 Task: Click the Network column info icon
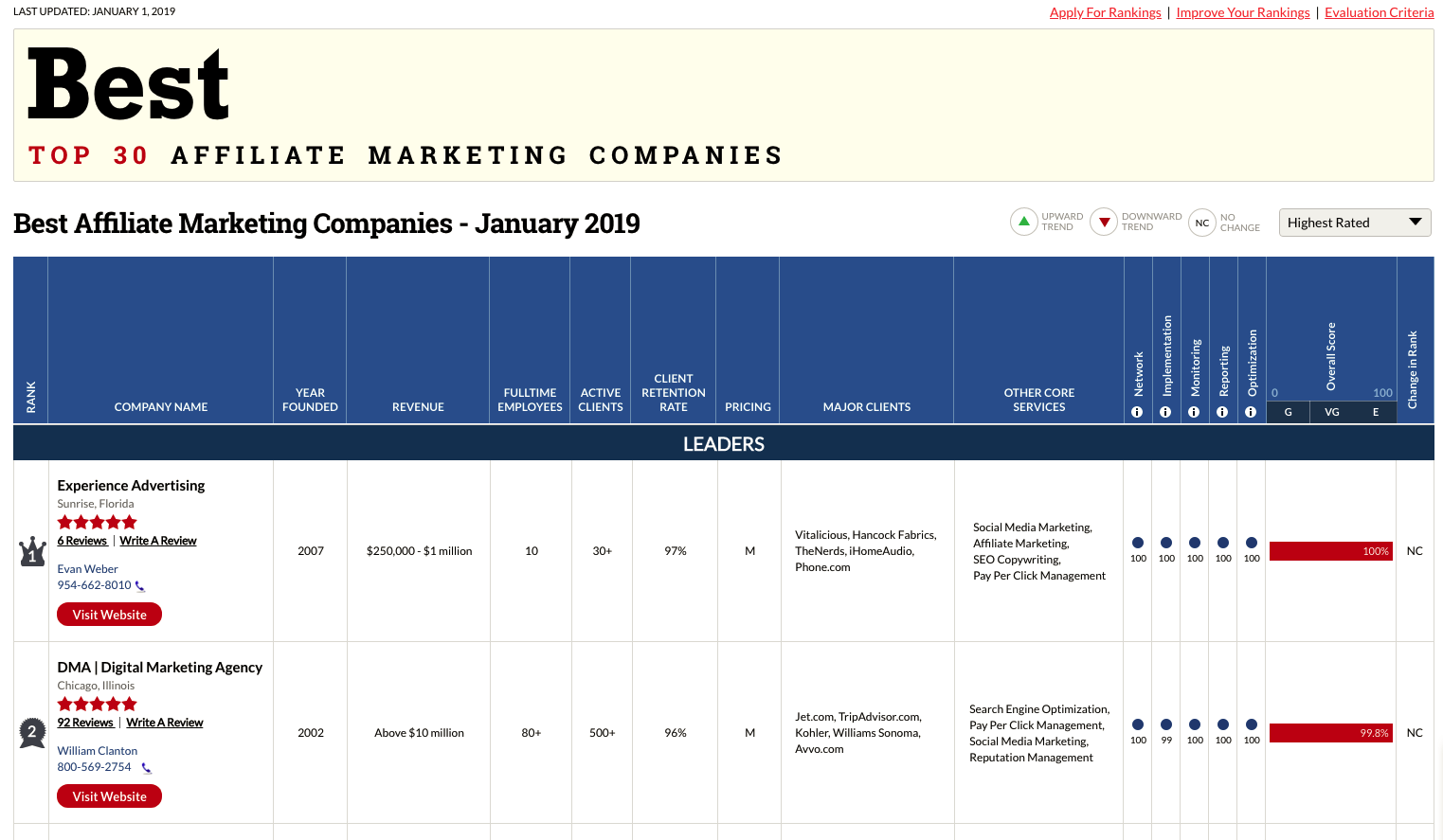click(1137, 412)
